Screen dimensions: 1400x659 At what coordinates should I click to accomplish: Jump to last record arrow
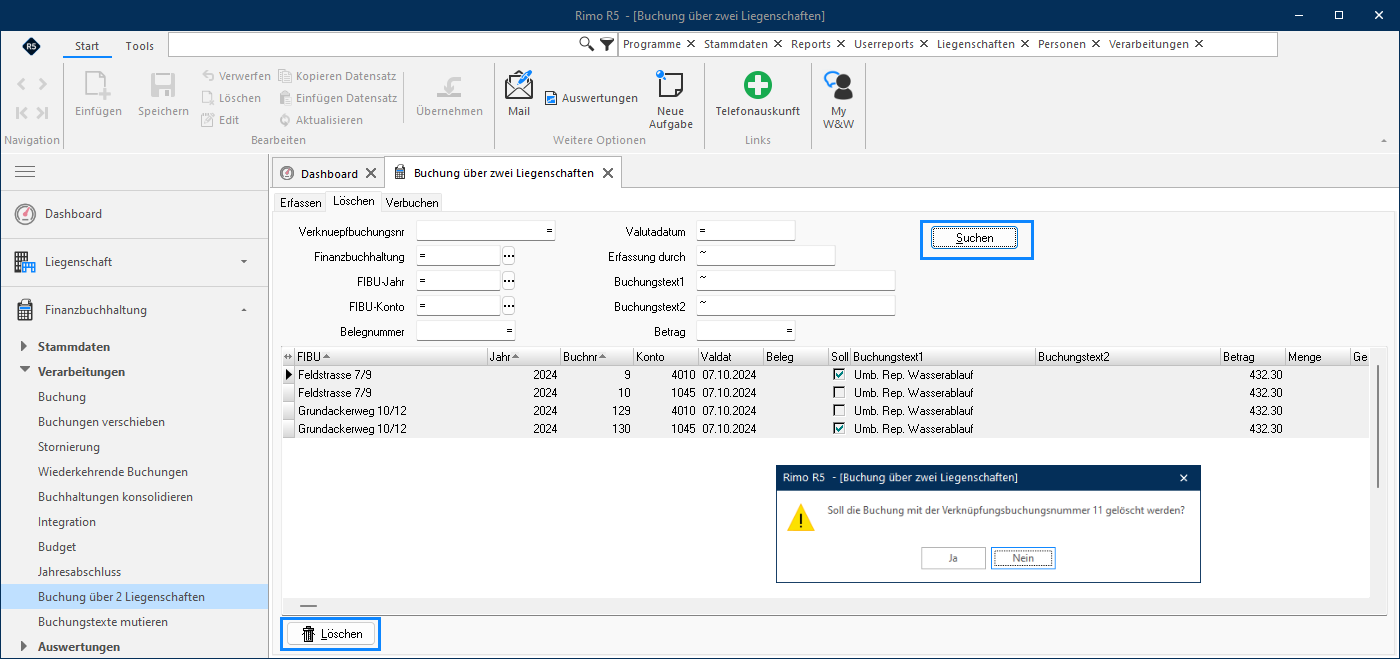(x=42, y=113)
